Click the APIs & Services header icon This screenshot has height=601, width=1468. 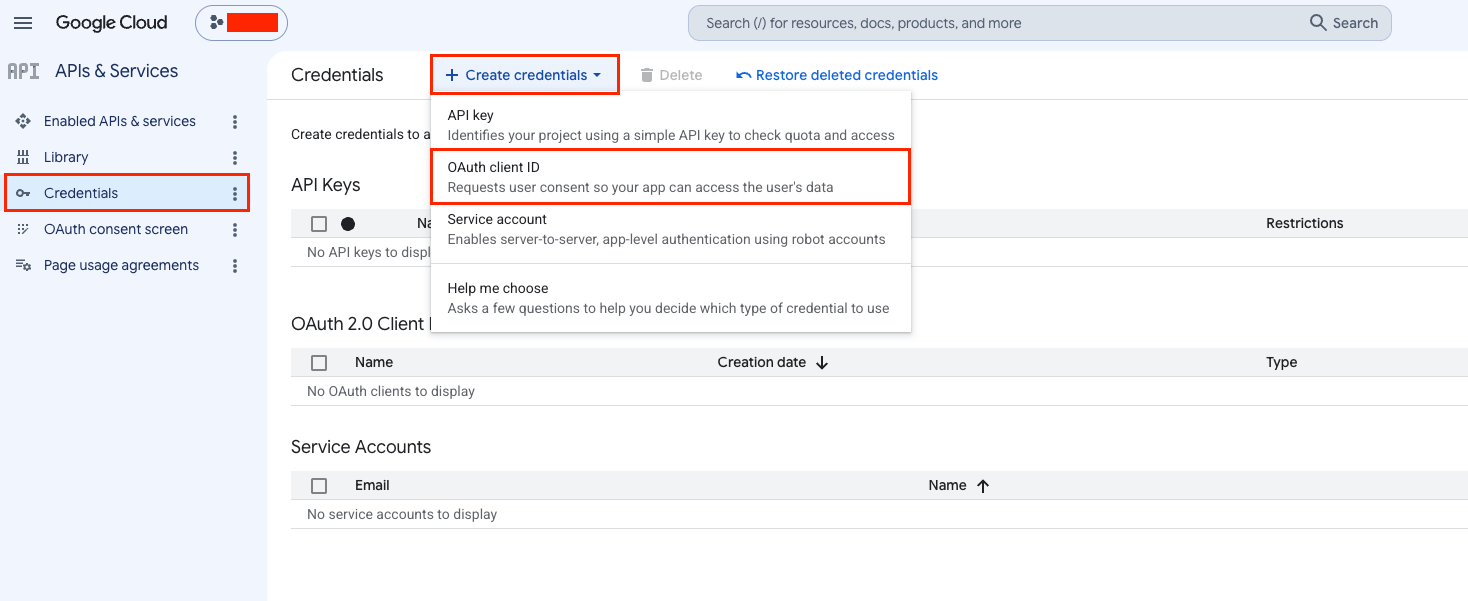click(23, 71)
